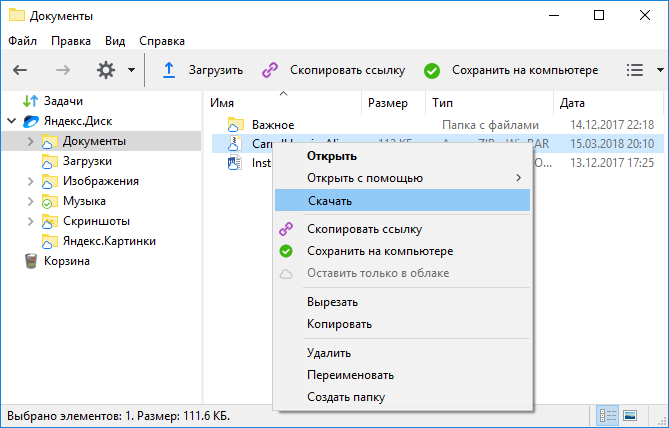The height and width of the screenshot is (428, 669).
Task: Sort files by the Размер column
Action: 388,102
